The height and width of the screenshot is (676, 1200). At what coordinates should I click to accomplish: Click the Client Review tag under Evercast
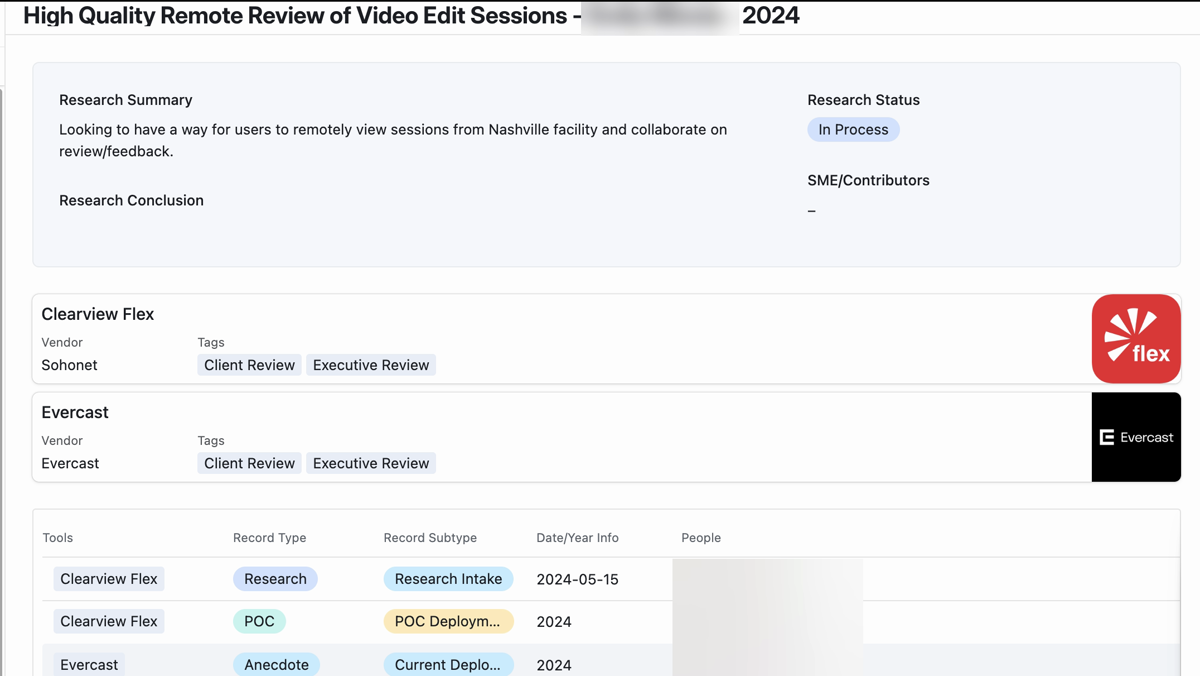(x=249, y=463)
